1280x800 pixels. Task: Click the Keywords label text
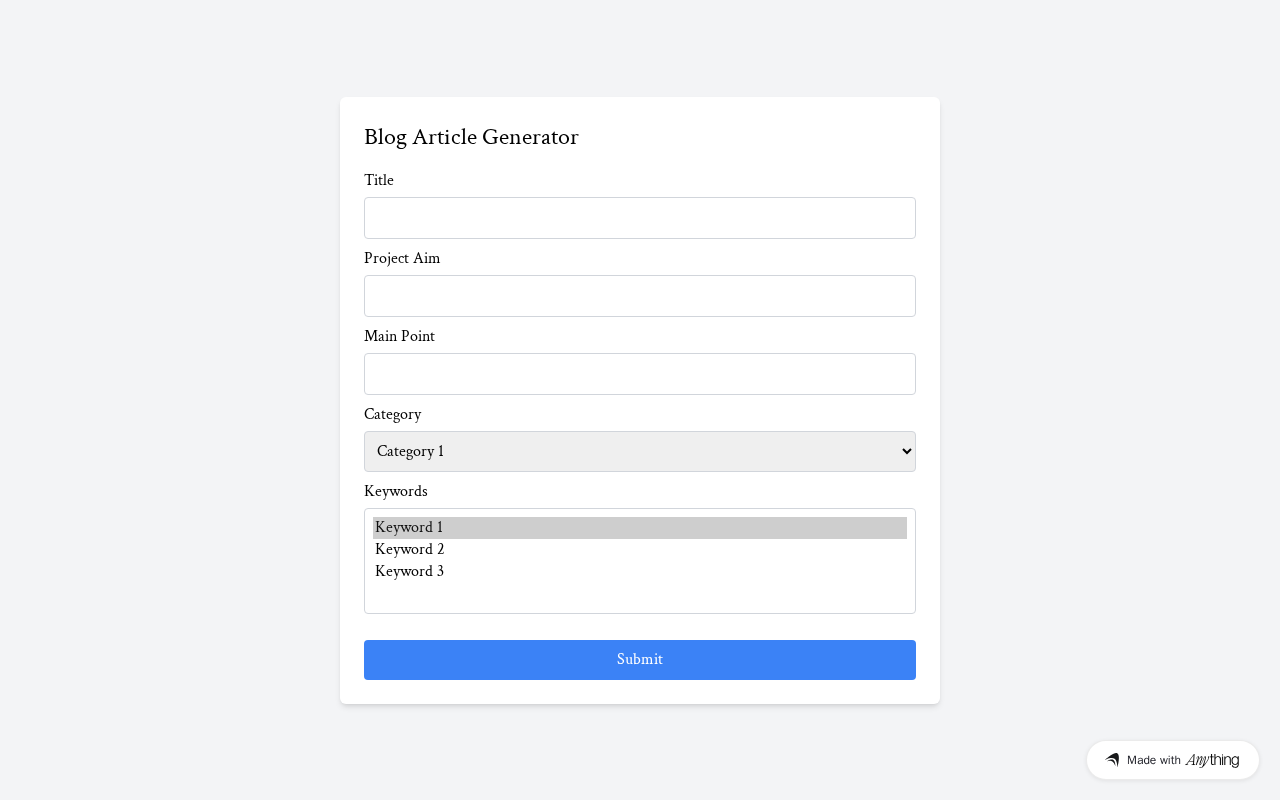tap(396, 492)
